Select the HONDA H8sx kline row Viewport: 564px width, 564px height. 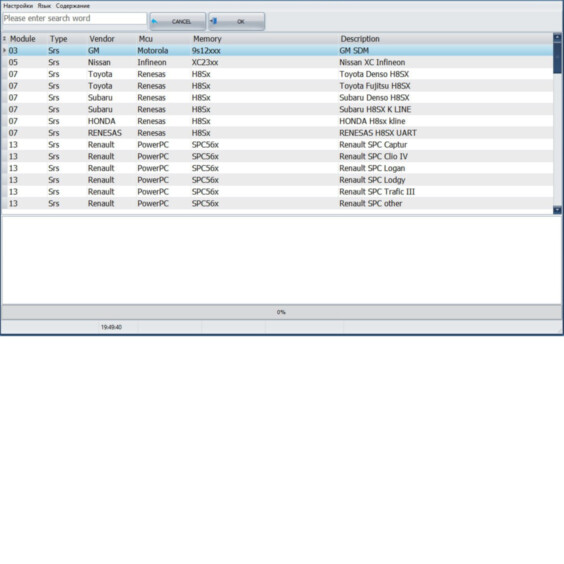coord(277,121)
